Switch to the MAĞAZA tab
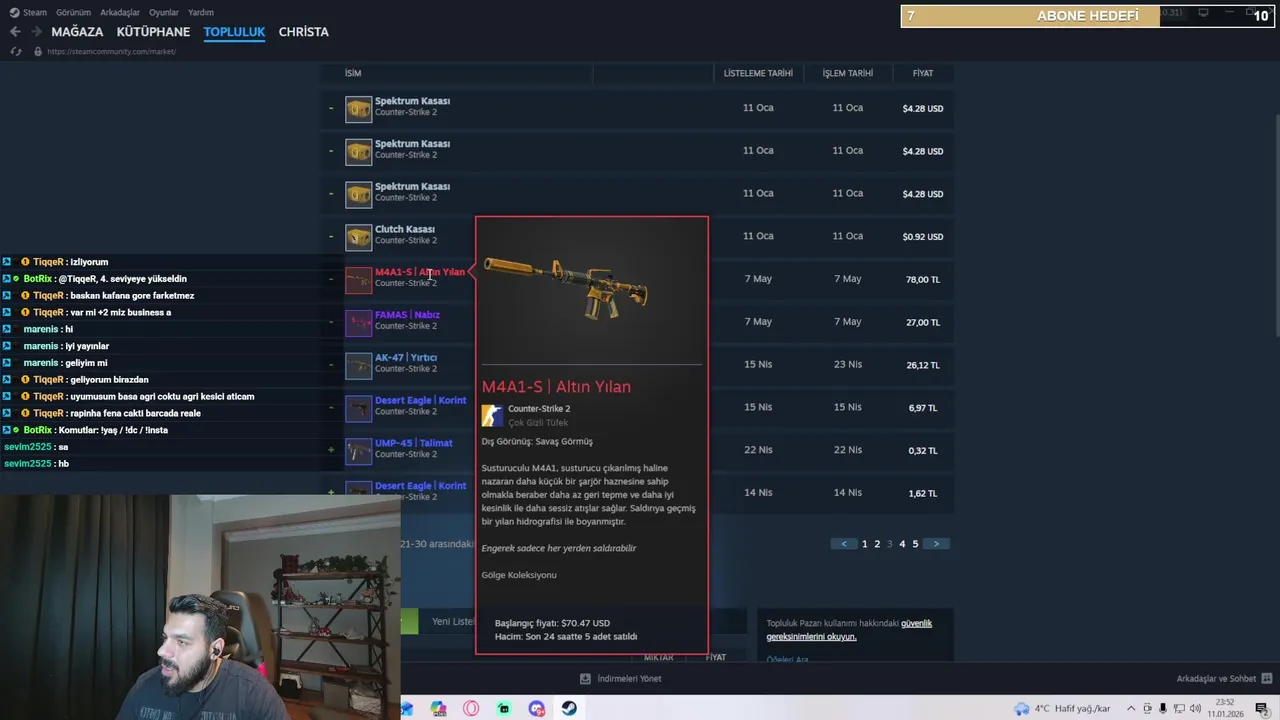Screen dimensions: 1280x720 77,32
